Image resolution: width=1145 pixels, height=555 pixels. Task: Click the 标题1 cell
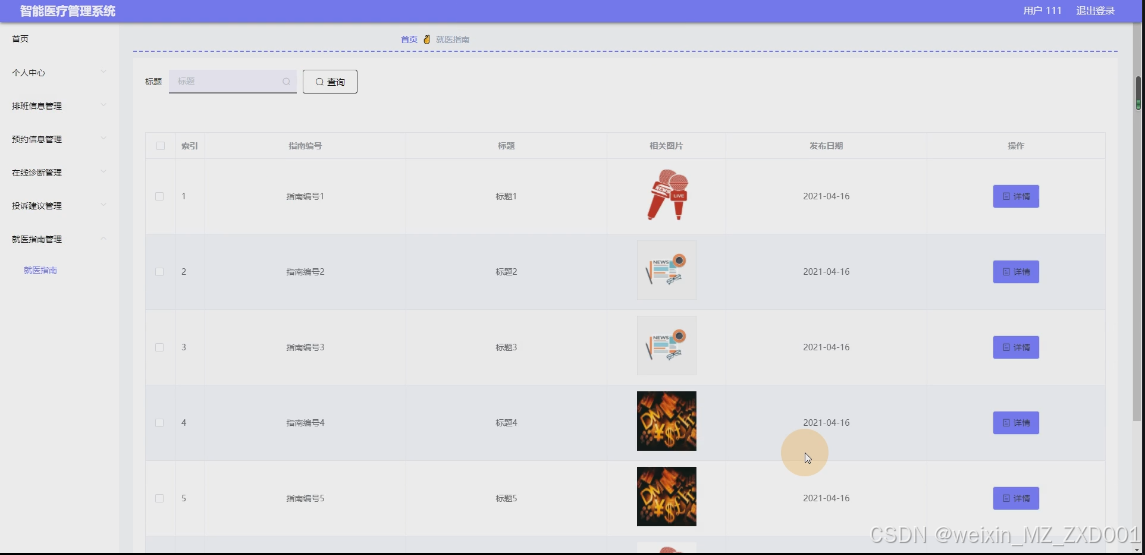tap(506, 196)
